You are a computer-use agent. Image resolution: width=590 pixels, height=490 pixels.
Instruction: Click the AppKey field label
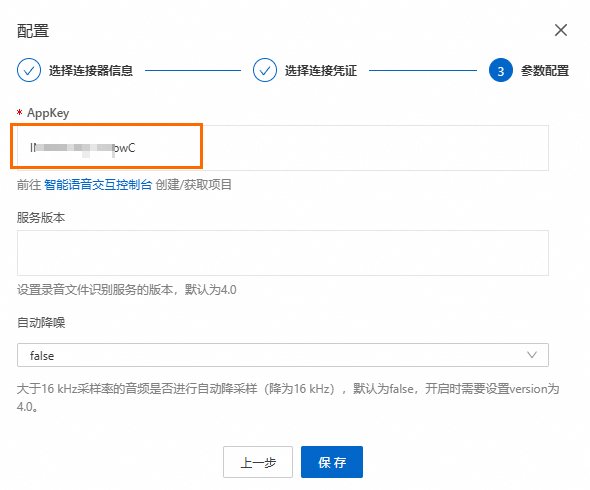pyautogui.click(x=48, y=113)
